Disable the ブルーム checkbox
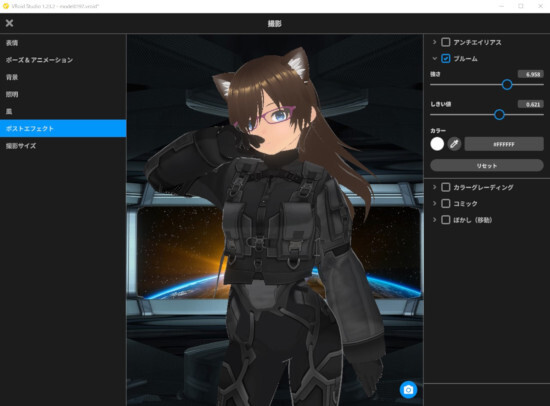The width and height of the screenshot is (550, 406). pos(445,58)
